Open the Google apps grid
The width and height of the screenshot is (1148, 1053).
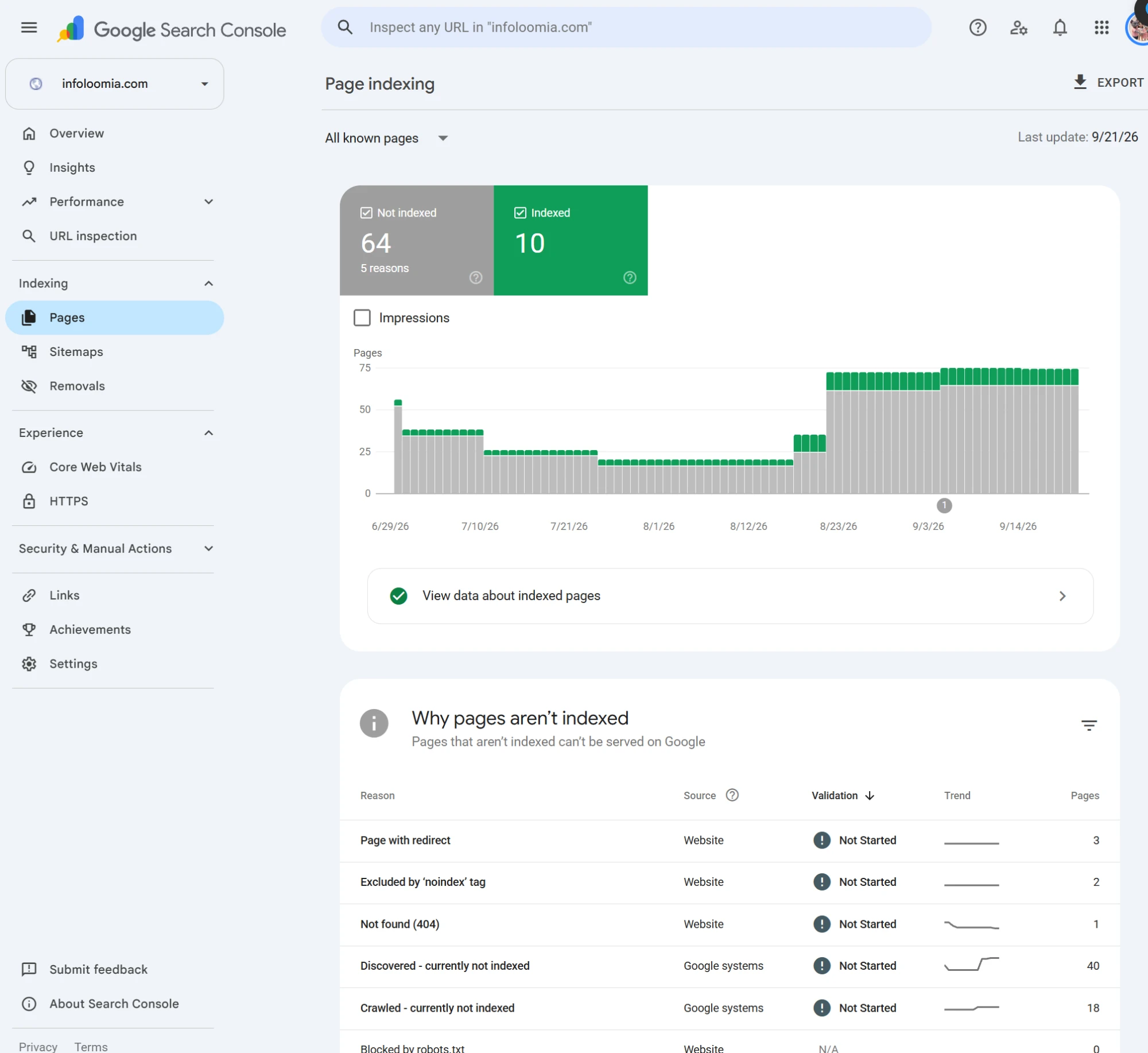1102,28
